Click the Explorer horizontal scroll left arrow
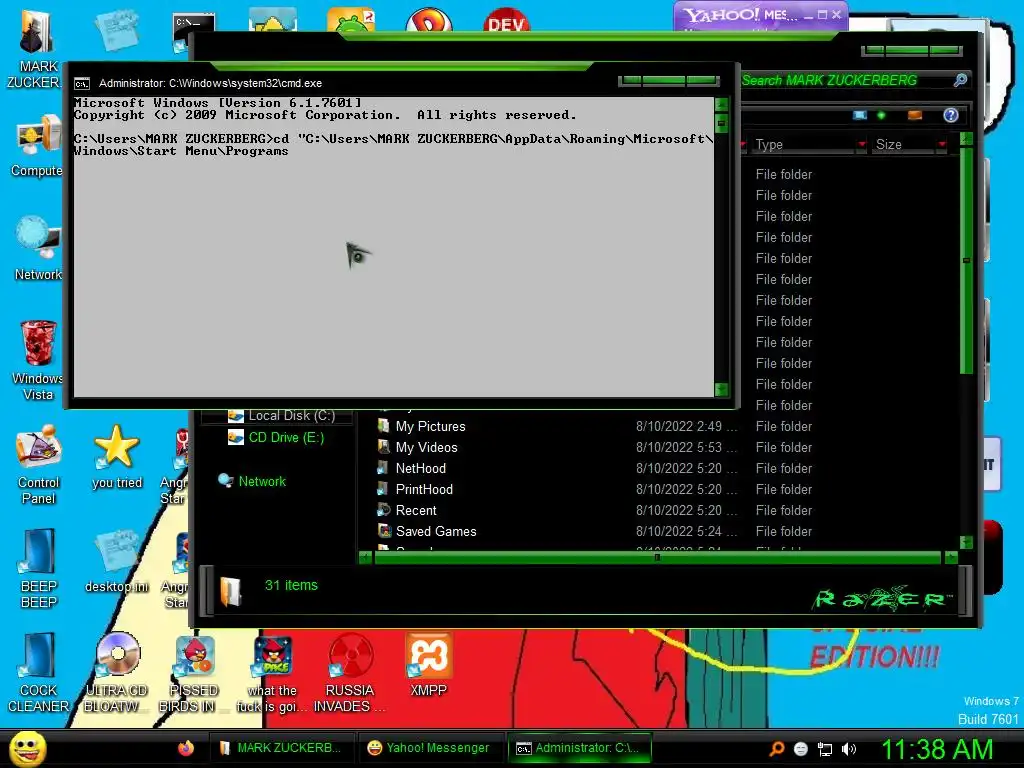 point(366,557)
